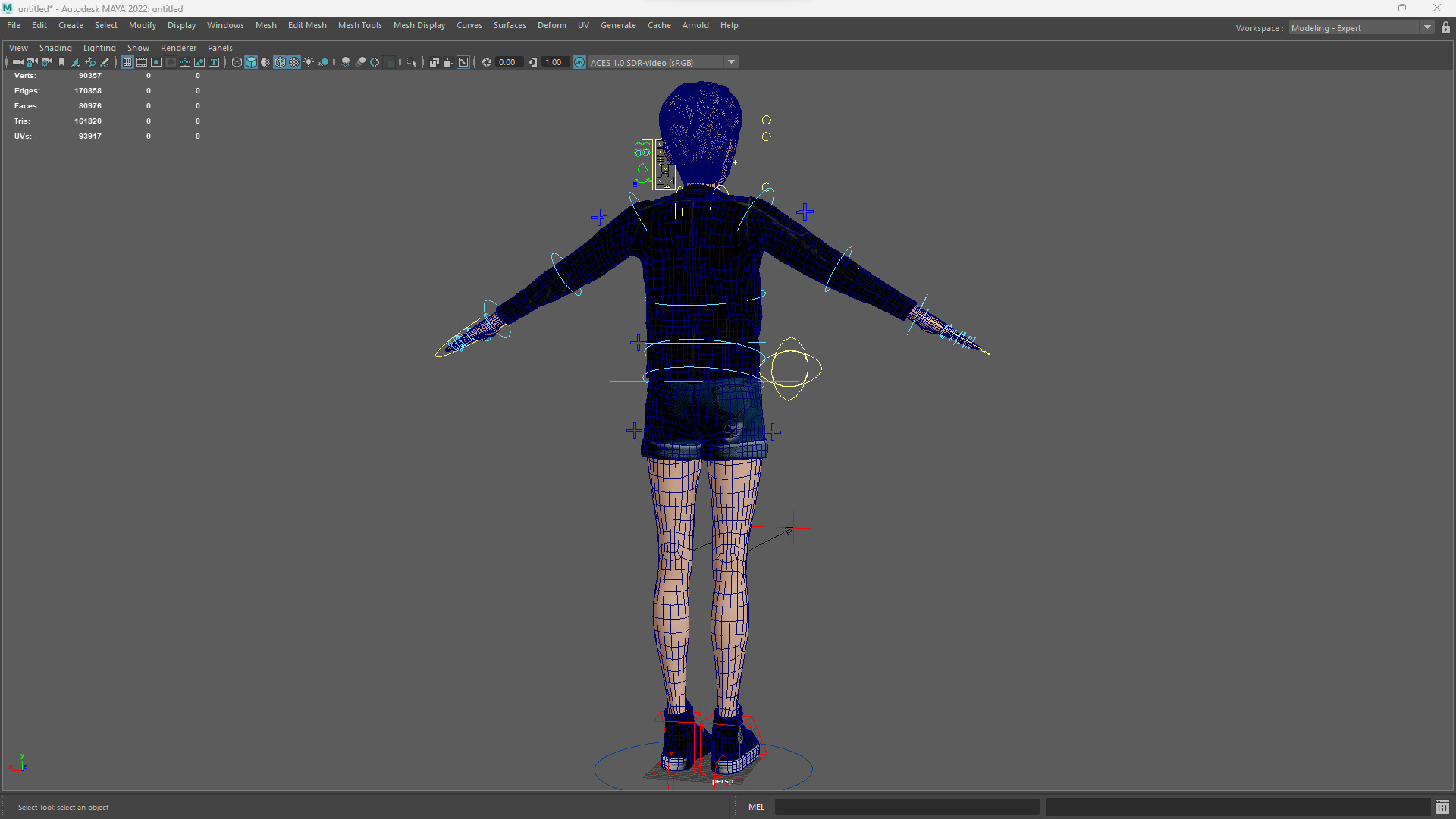Screen dimensions: 1456x819
Task: Toggle view transform ON button
Action: point(579,62)
